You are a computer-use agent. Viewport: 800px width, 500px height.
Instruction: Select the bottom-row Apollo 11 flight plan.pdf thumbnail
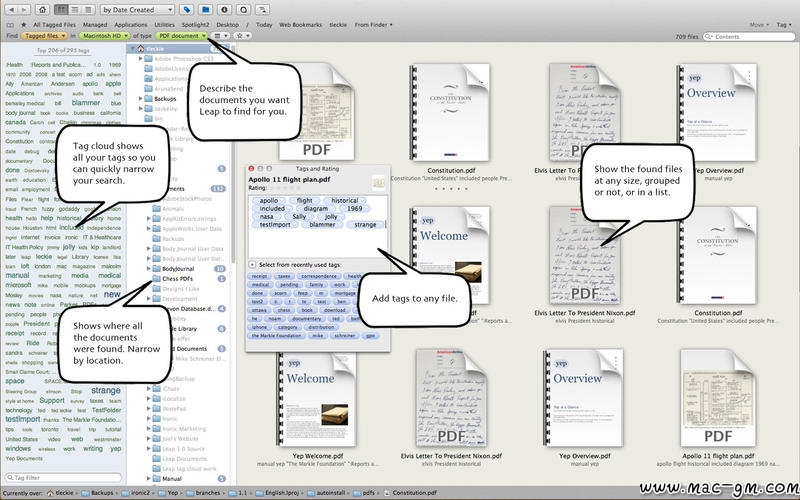[717, 398]
